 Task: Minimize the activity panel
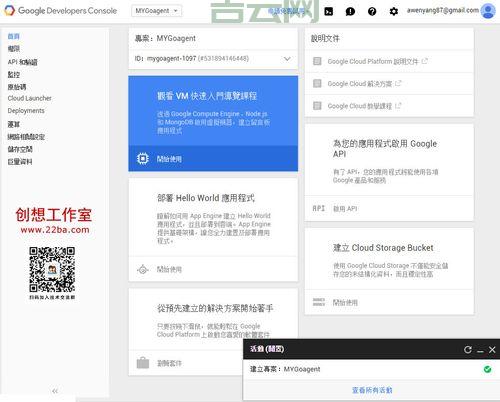(480, 351)
